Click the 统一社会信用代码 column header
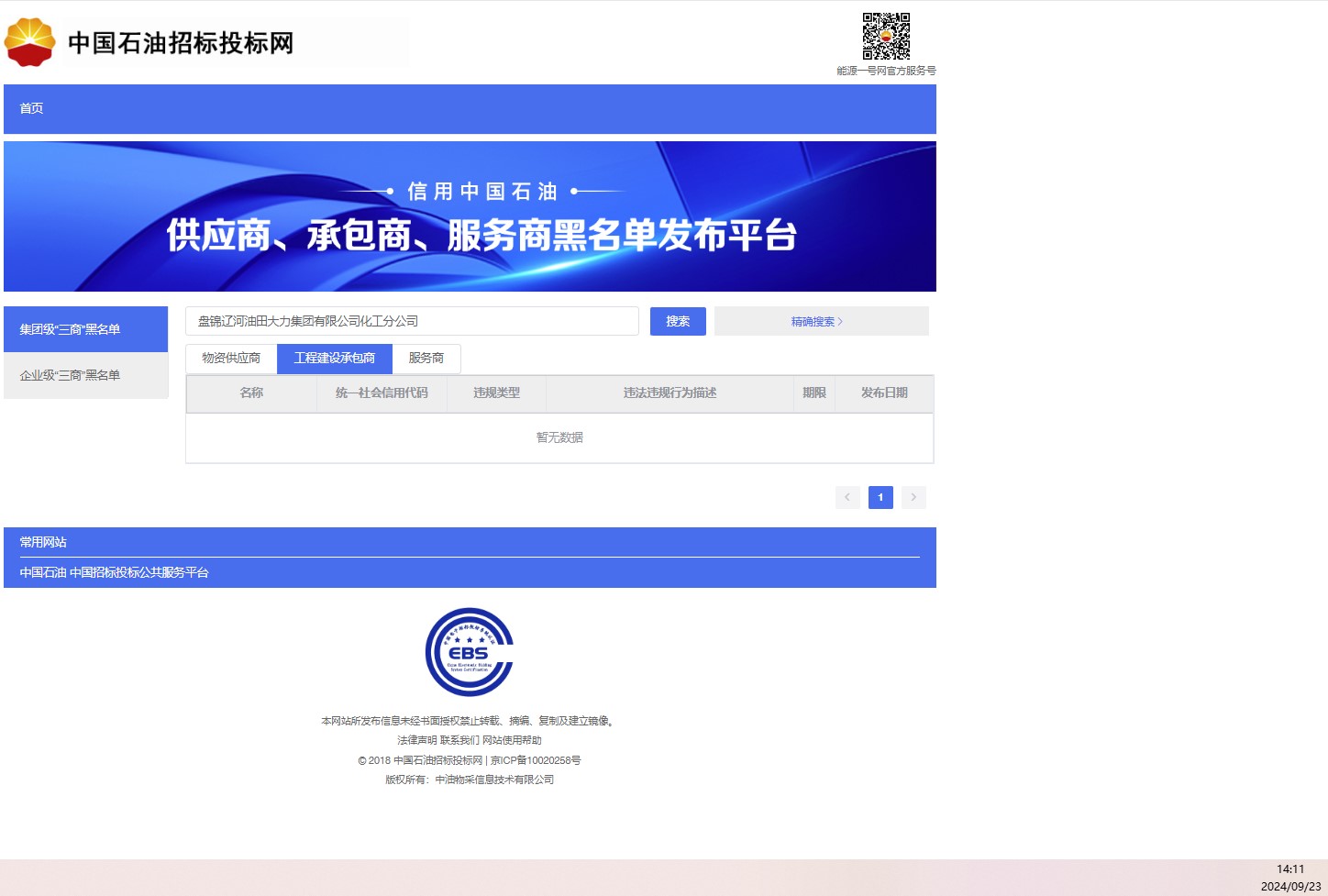Image resolution: width=1328 pixels, height=896 pixels. click(x=382, y=393)
